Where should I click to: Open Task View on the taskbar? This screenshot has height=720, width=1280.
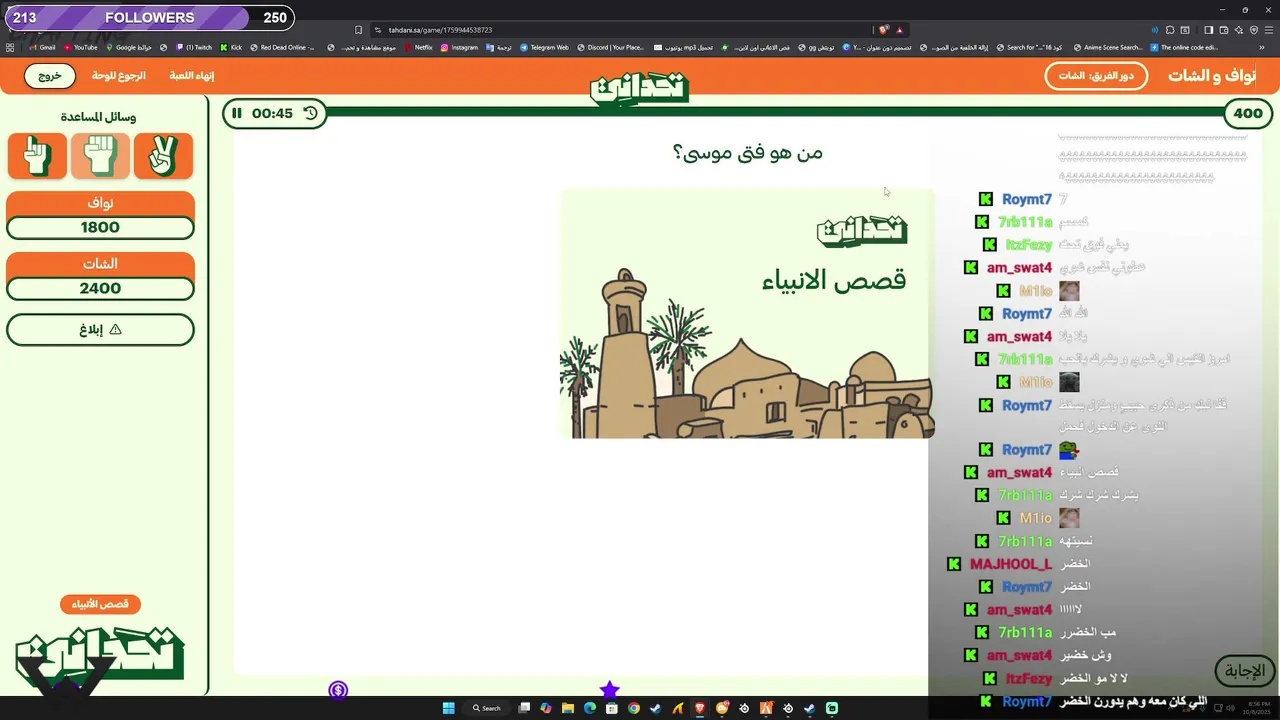pyautogui.click(x=524, y=708)
